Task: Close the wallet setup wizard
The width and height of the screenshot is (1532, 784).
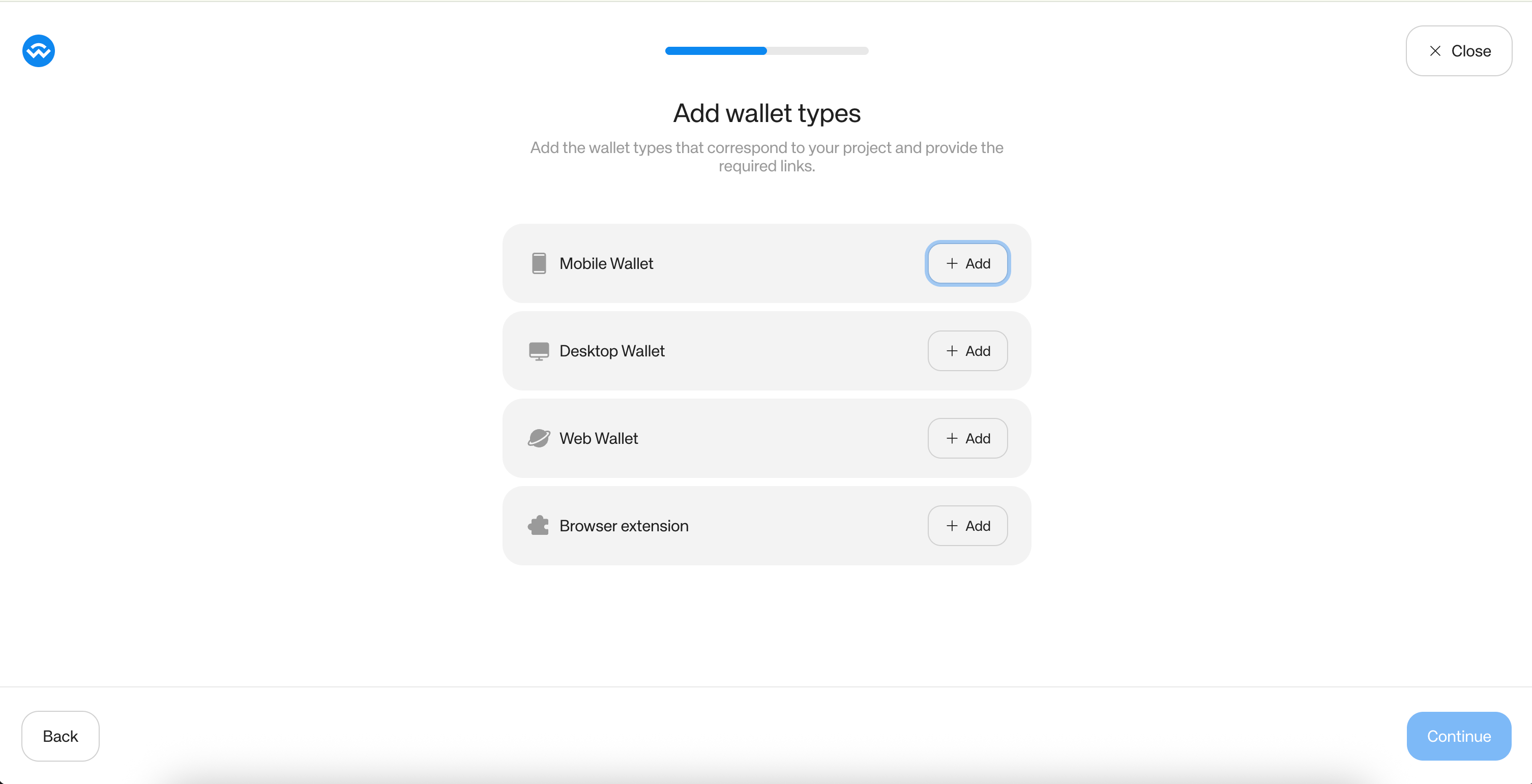Action: [x=1459, y=51]
